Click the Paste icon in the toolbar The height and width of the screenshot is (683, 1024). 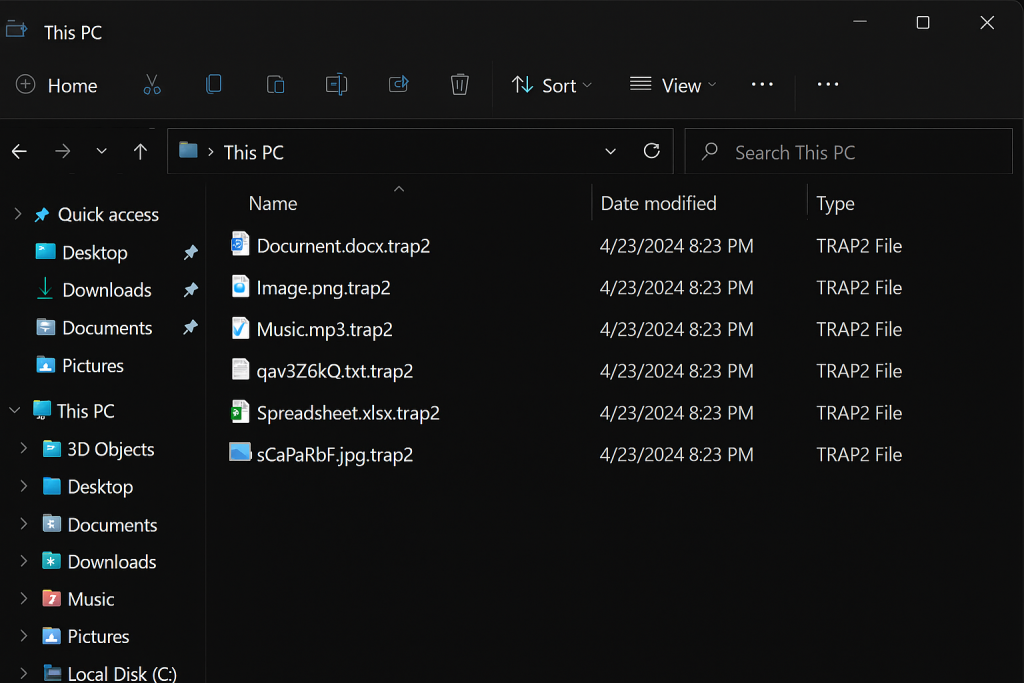tap(275, 85)
